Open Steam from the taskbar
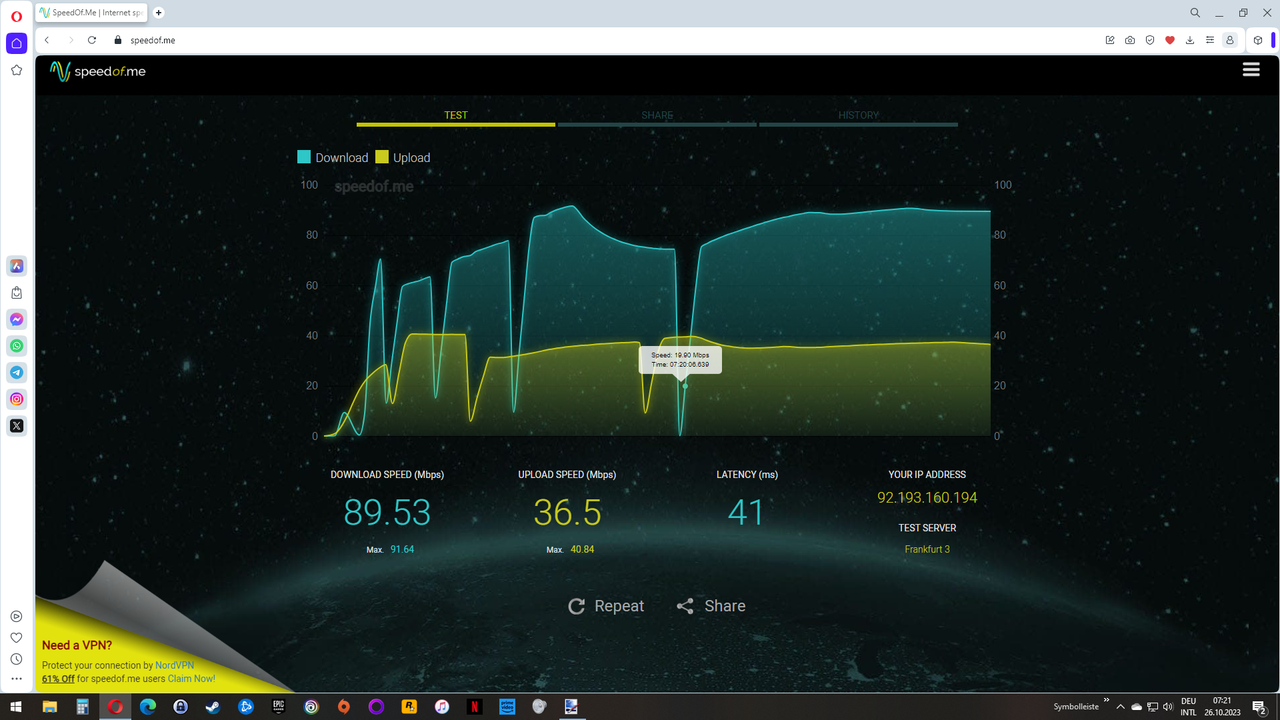Image resolution: width=1280 pixels, height=720 pixels. pyautogui.click(x=213, y=707)
